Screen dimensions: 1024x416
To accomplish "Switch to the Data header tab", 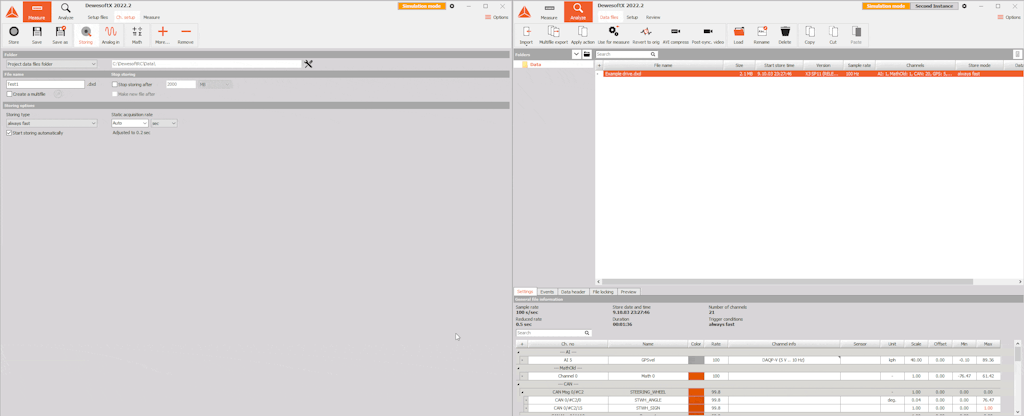I will (x=573, y=291).
